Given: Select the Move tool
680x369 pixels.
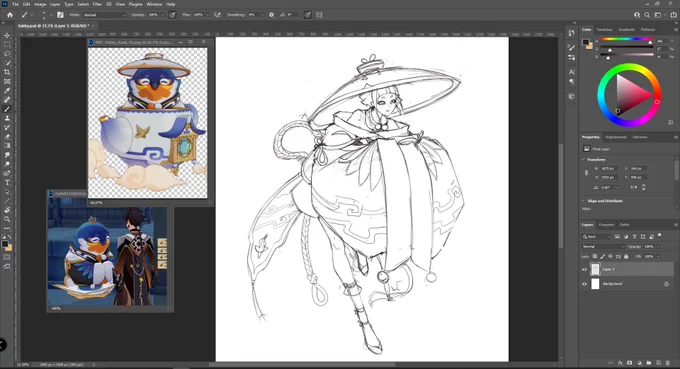Looking at the screenshot, I should (x=7, y=35).
